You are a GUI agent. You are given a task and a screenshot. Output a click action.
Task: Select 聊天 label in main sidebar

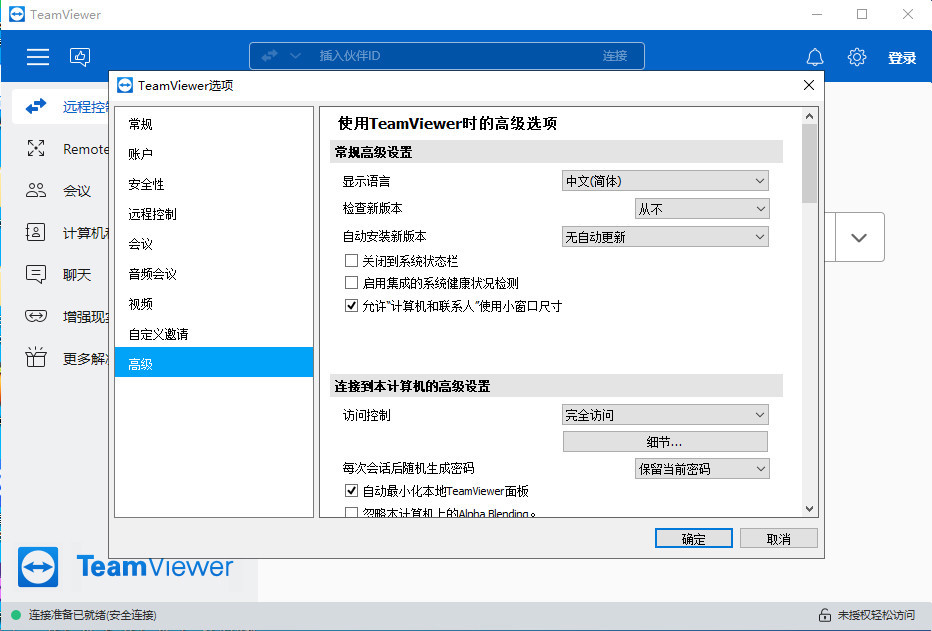[x=77, y=275]
